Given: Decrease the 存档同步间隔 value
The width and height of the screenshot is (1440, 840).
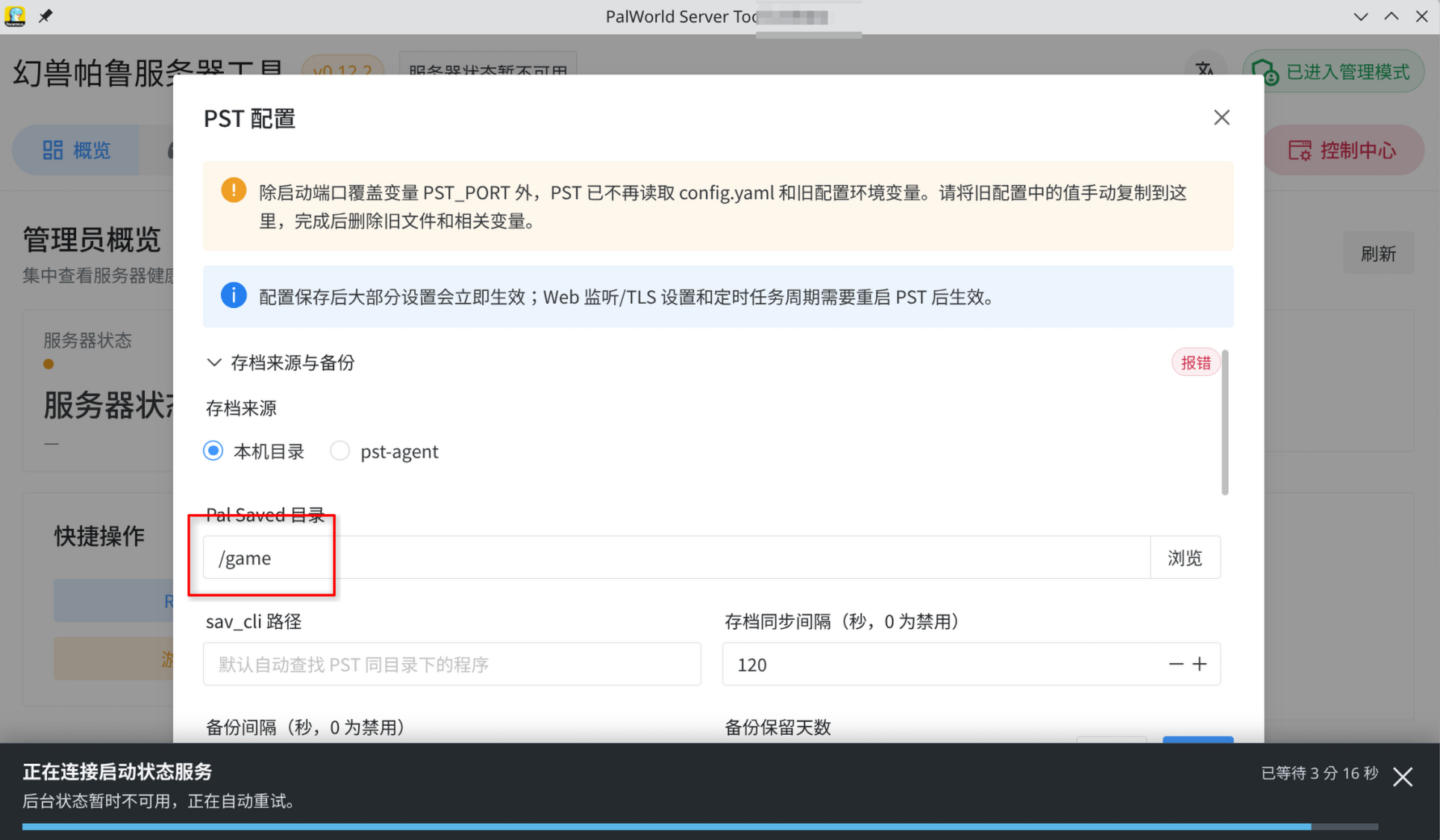Looking at the screenshot, I should pos(1176,664).
